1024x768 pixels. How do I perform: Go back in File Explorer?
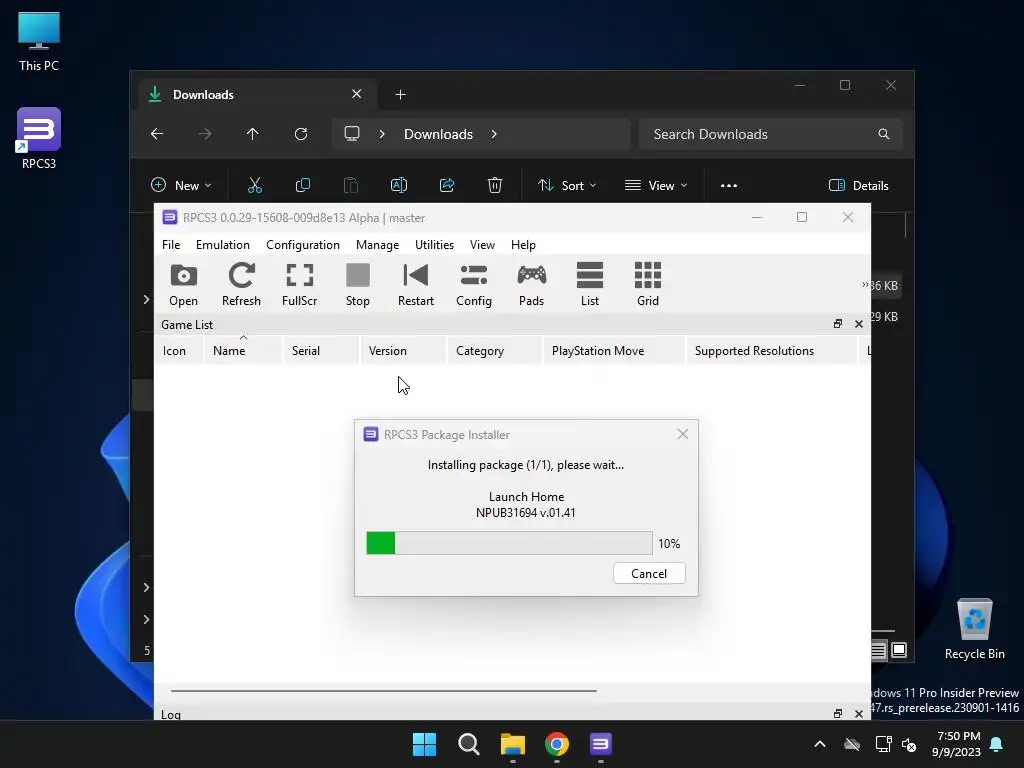pyautogui.click(x=157, y=134)
